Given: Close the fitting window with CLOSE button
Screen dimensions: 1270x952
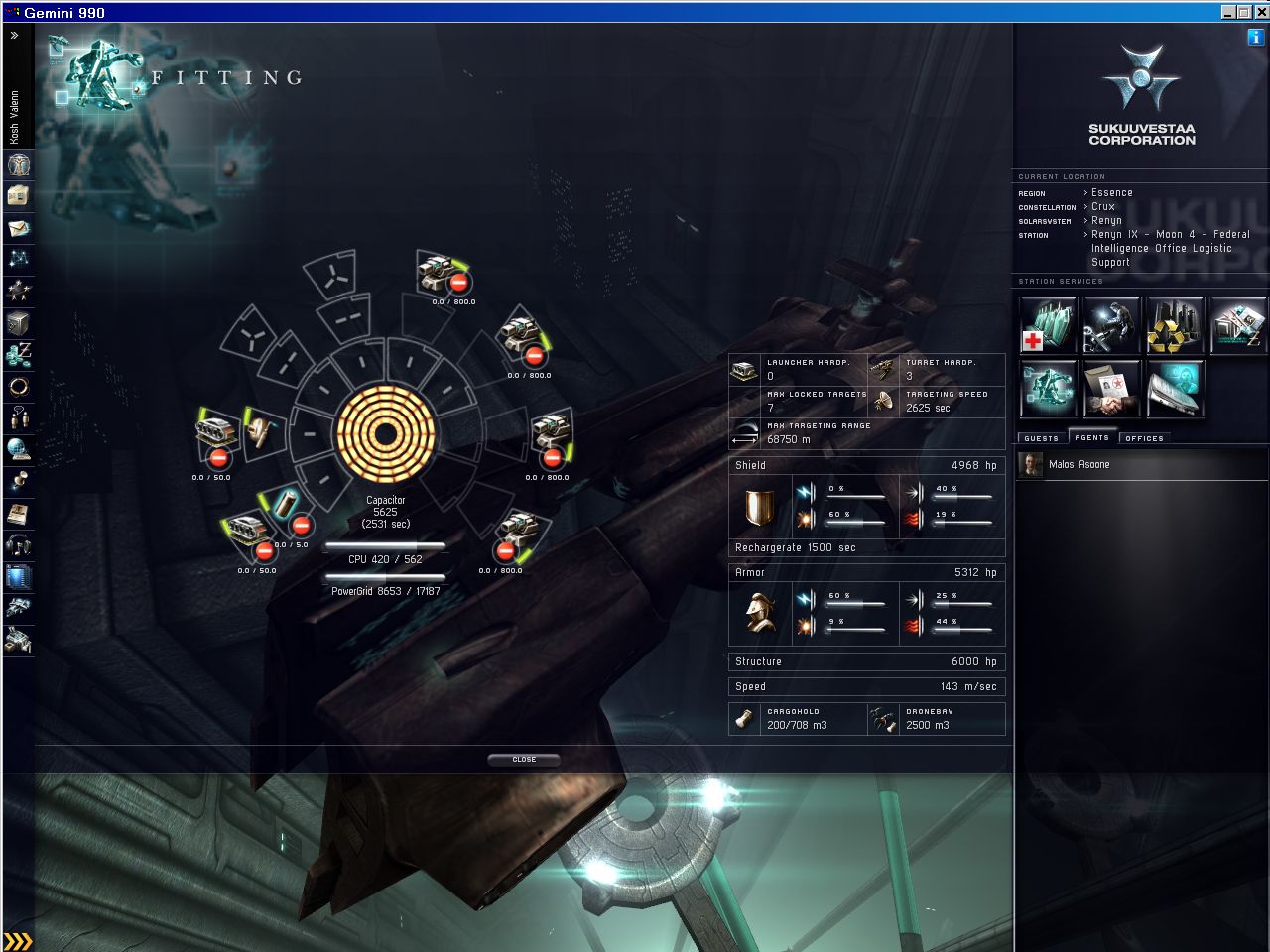Looking at the screenshot, I should coord(524,760).
